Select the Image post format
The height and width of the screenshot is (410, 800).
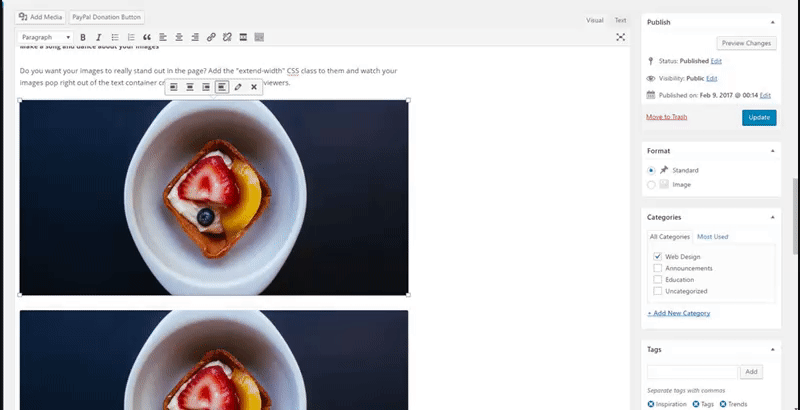651,185
